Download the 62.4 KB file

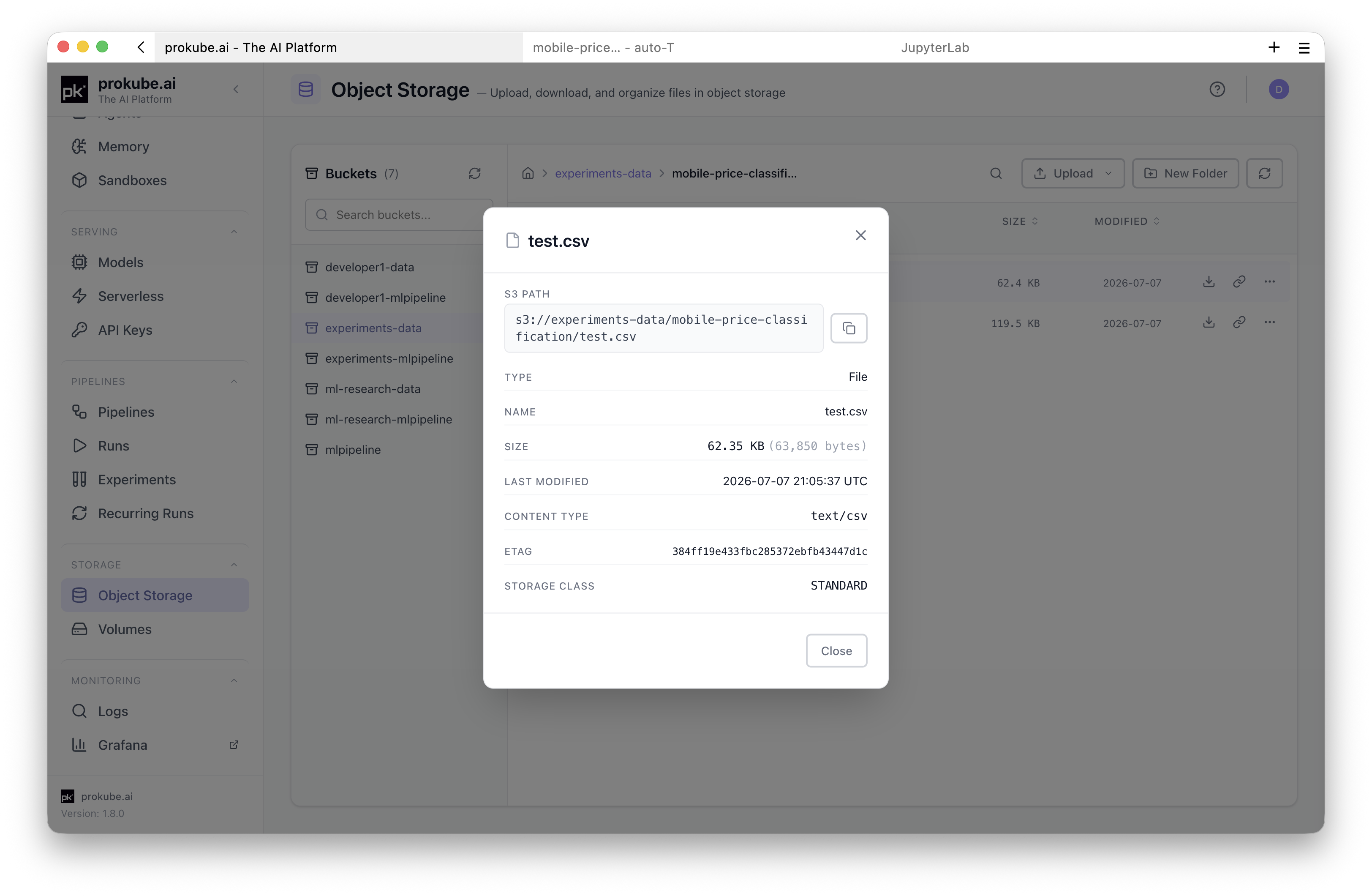(x=1209, y=282)
